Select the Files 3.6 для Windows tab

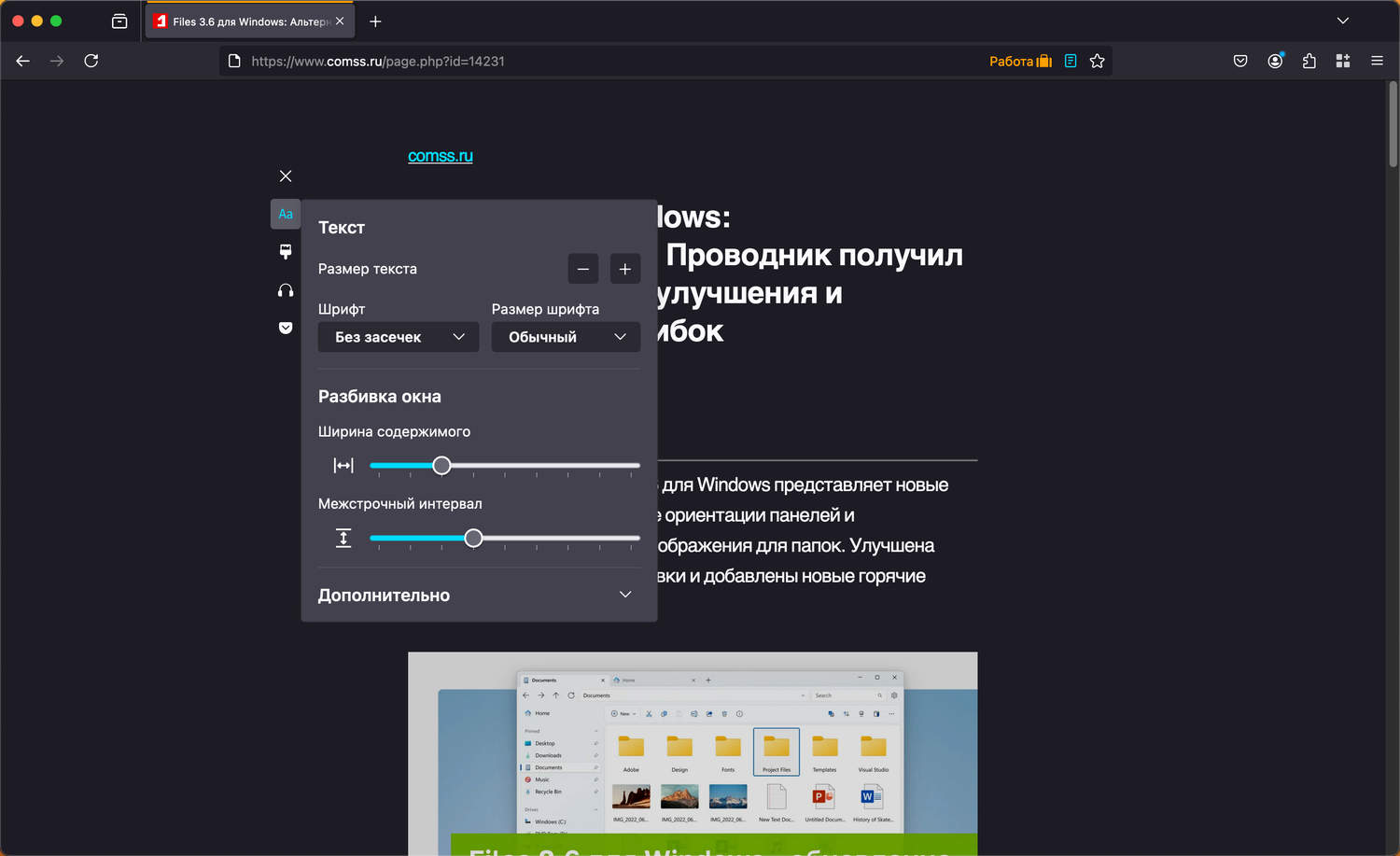pos(250,21)
